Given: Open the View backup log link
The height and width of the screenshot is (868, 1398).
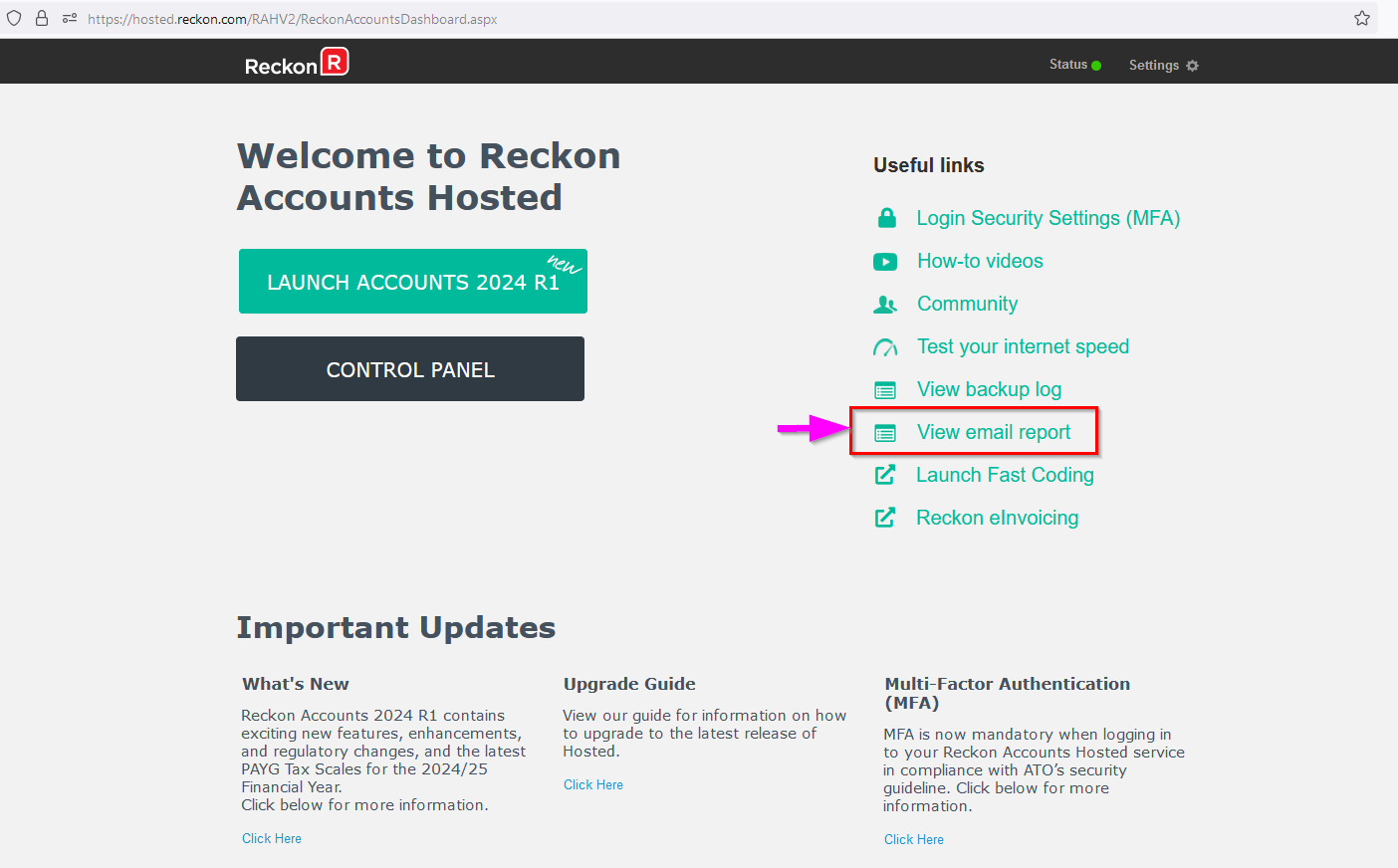Looking at the screenshot, I should pos(990,389).
